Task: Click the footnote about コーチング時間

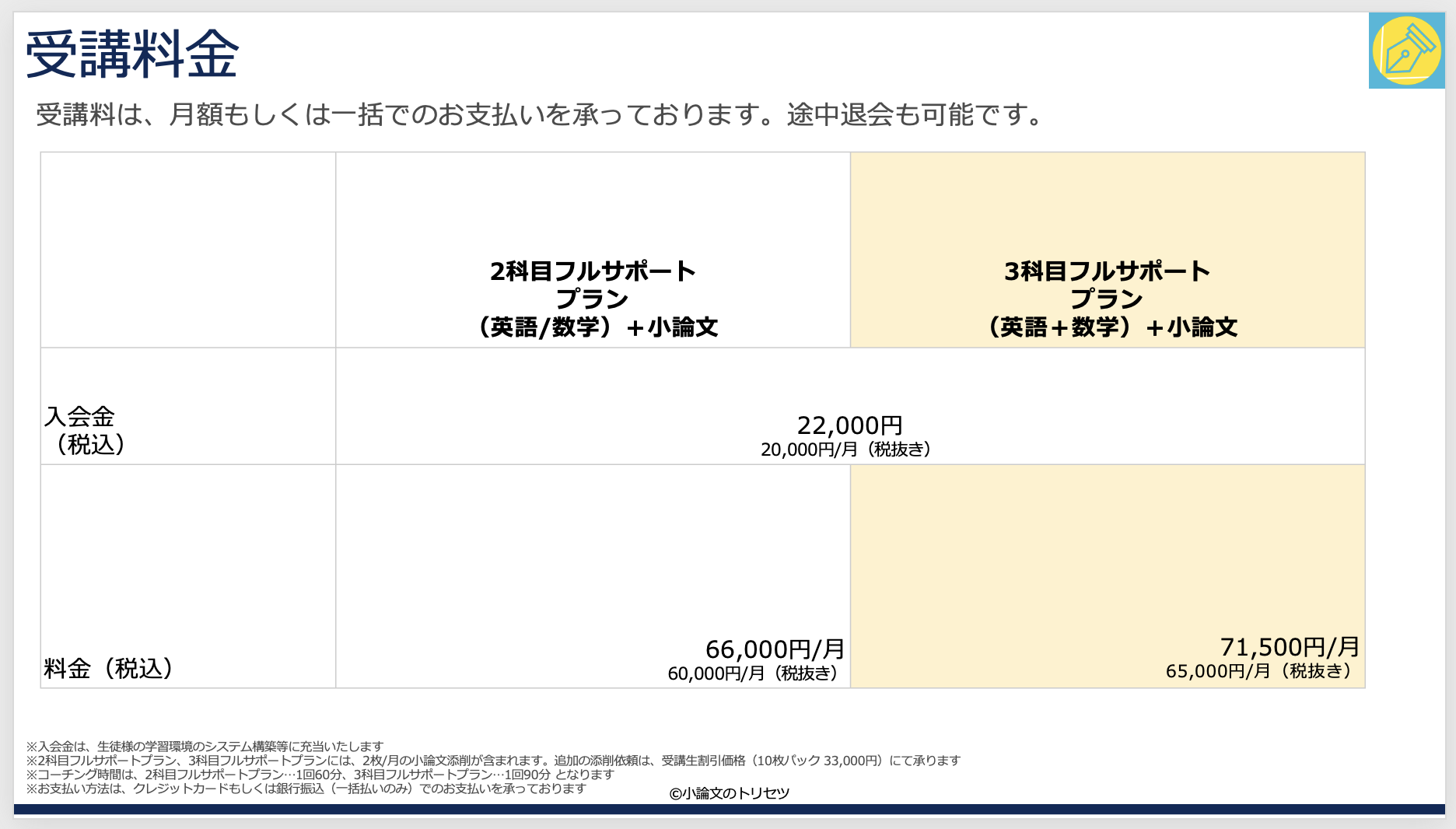Action: [x=320, y=775]
